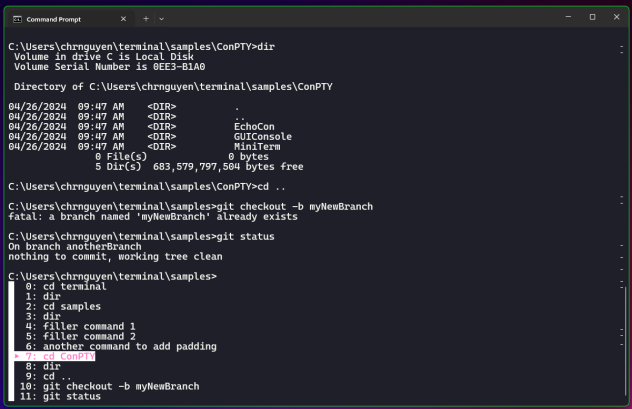The image size is (632, 409).
Task: Pick 'another command to add padding' suggestion
Action: tap(121, 346)
